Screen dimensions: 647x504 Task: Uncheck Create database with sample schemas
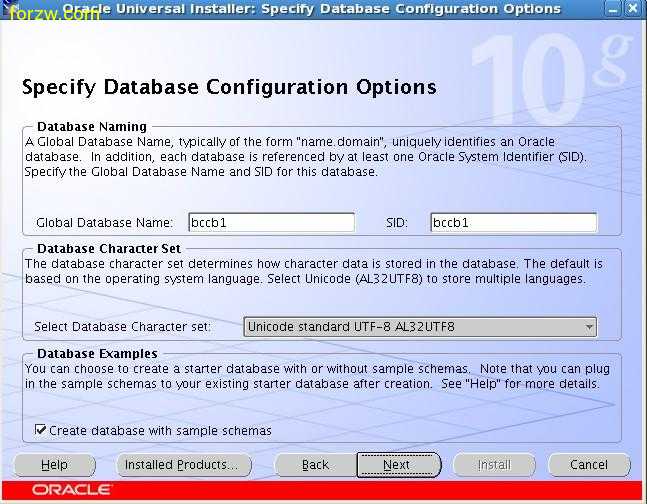[x=40, y=431]
